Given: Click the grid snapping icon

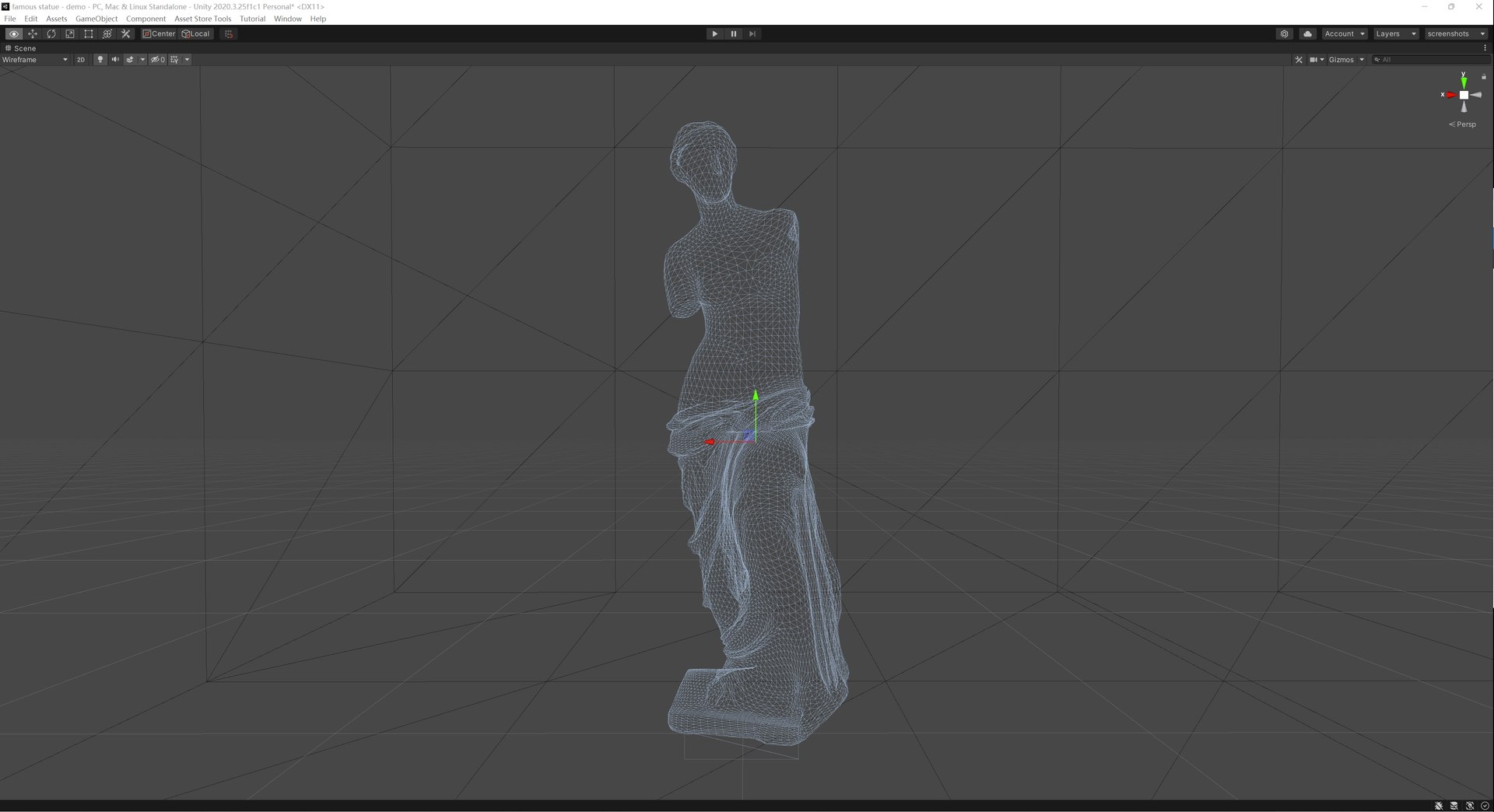Looking at the screenshot, I should pos(229,34).
